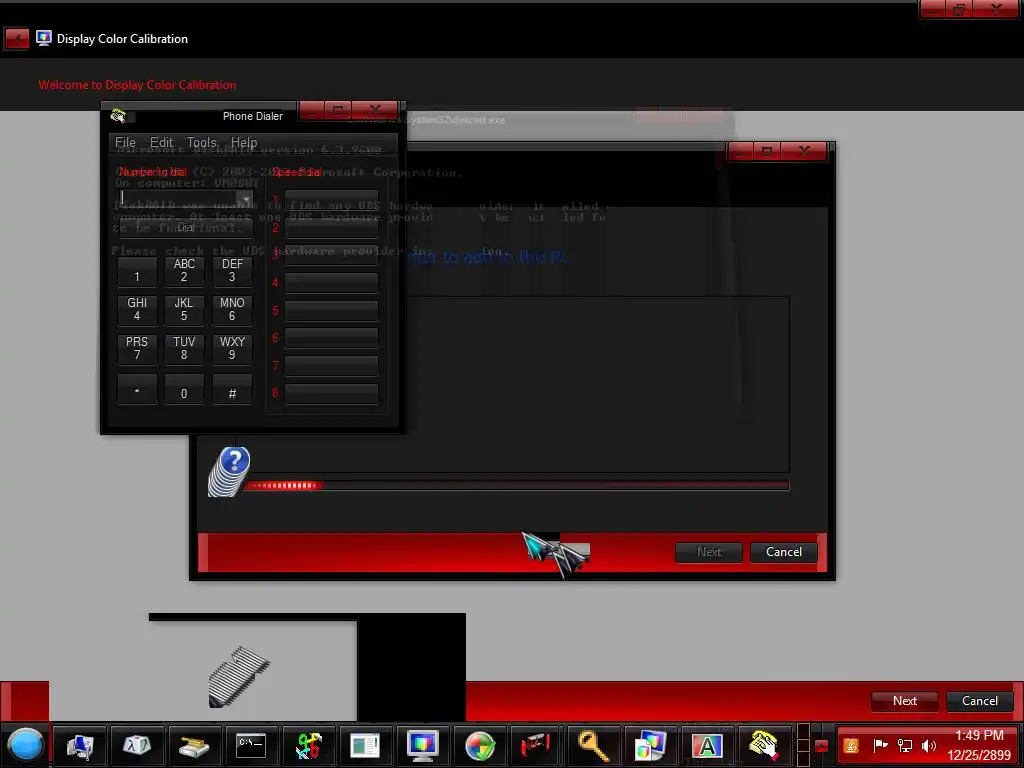Open the lambda cube taskbar icon

136,745
